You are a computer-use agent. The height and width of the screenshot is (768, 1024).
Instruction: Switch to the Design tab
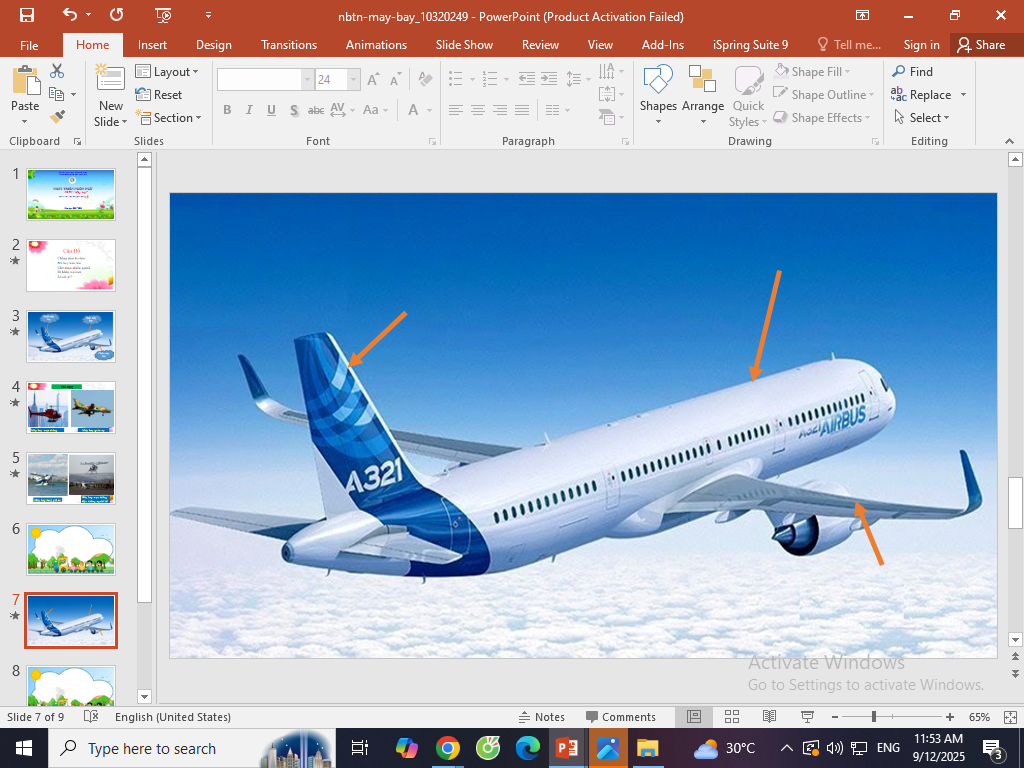(x=213, y=45)
